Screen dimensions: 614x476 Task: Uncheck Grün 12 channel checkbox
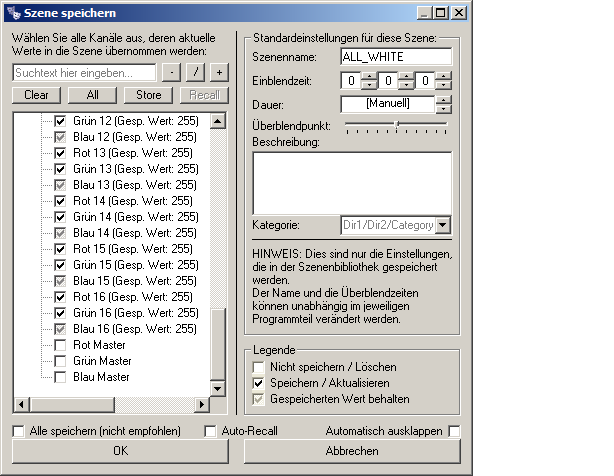(x=60, y=121)
